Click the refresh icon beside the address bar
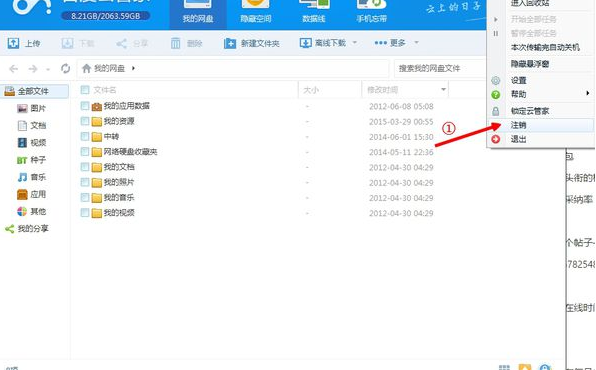Image resolution: width=596 pixels, height=370 pixels. (x=65, y=68)
